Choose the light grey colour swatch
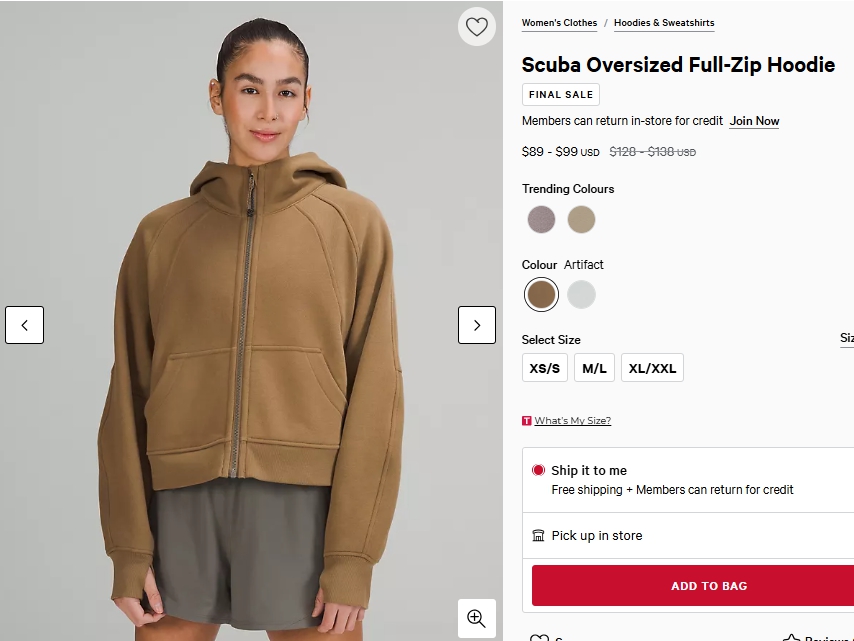The width and height of the screenshot is (854, 641). pyautogui.click(x=581, y=295)
